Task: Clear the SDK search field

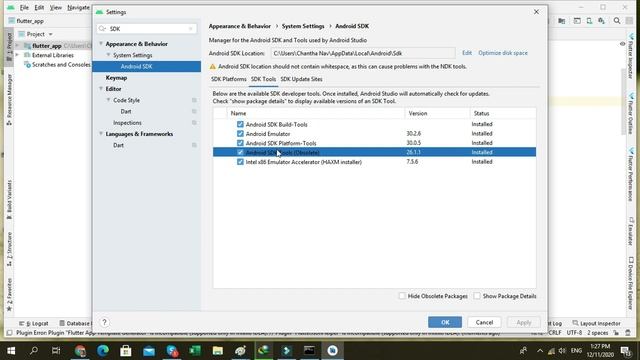Action: (x=191, y=29)
